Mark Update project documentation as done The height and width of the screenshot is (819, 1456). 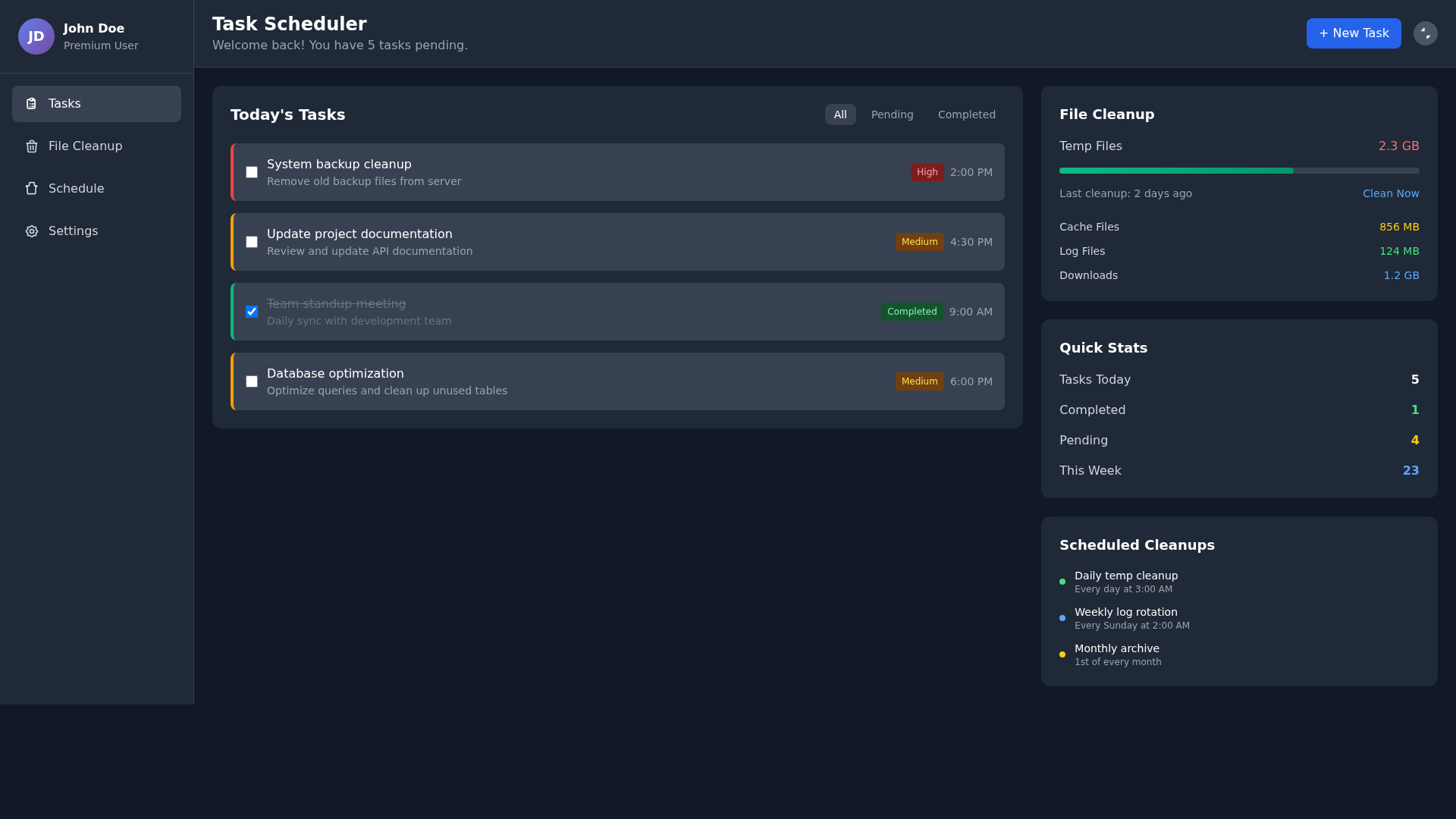(251, 241)
